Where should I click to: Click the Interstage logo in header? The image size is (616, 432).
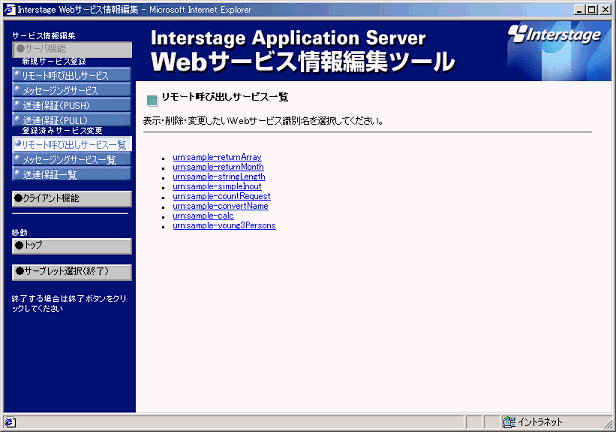554,35
